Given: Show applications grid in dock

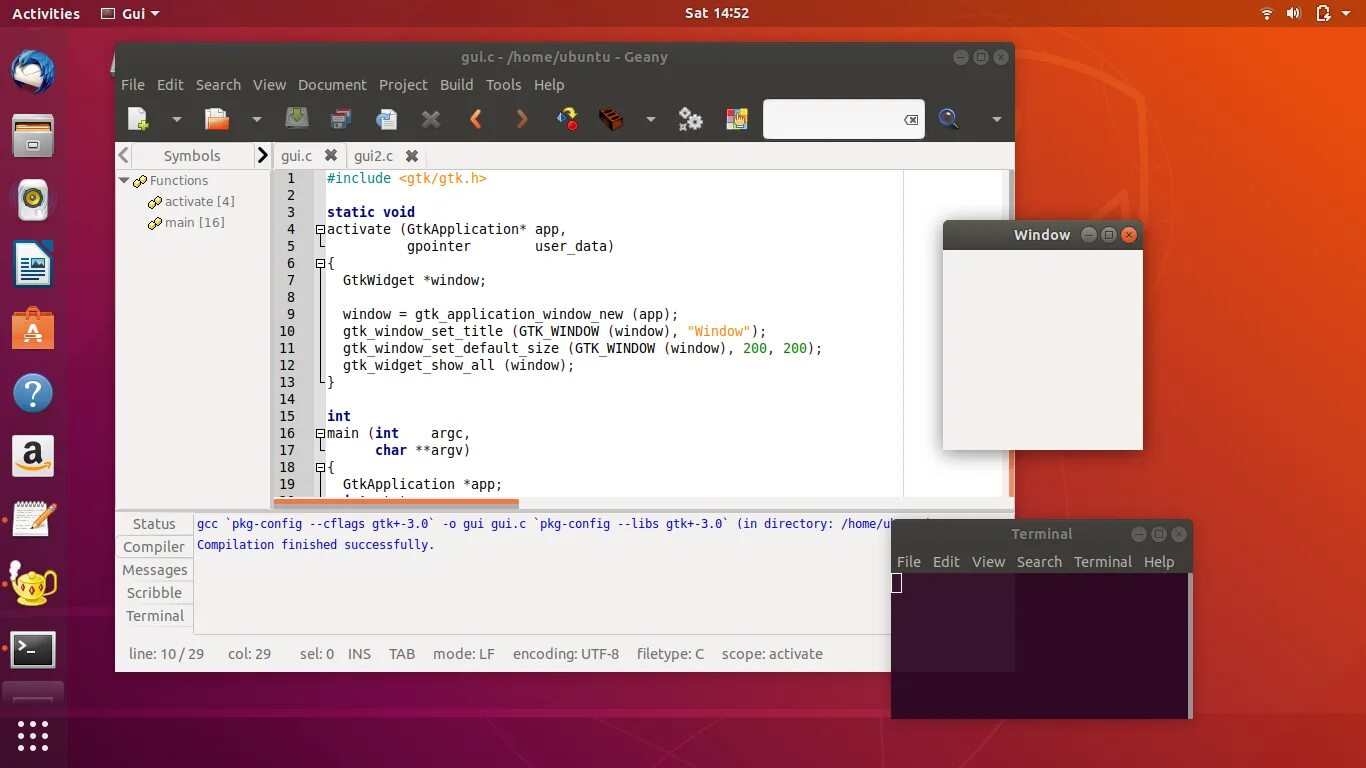Looking at the screenshot, I should (x=33, y=736).
